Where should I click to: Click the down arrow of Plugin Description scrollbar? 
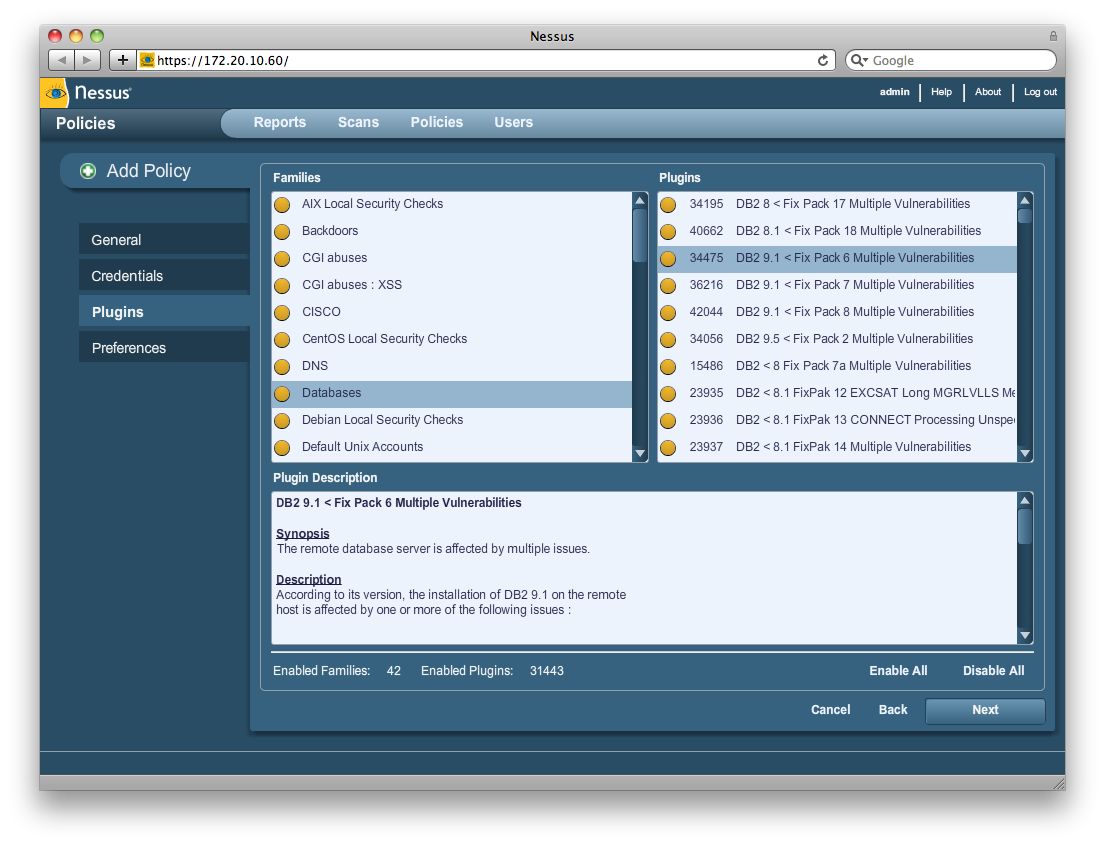[x=1025, y=636]
